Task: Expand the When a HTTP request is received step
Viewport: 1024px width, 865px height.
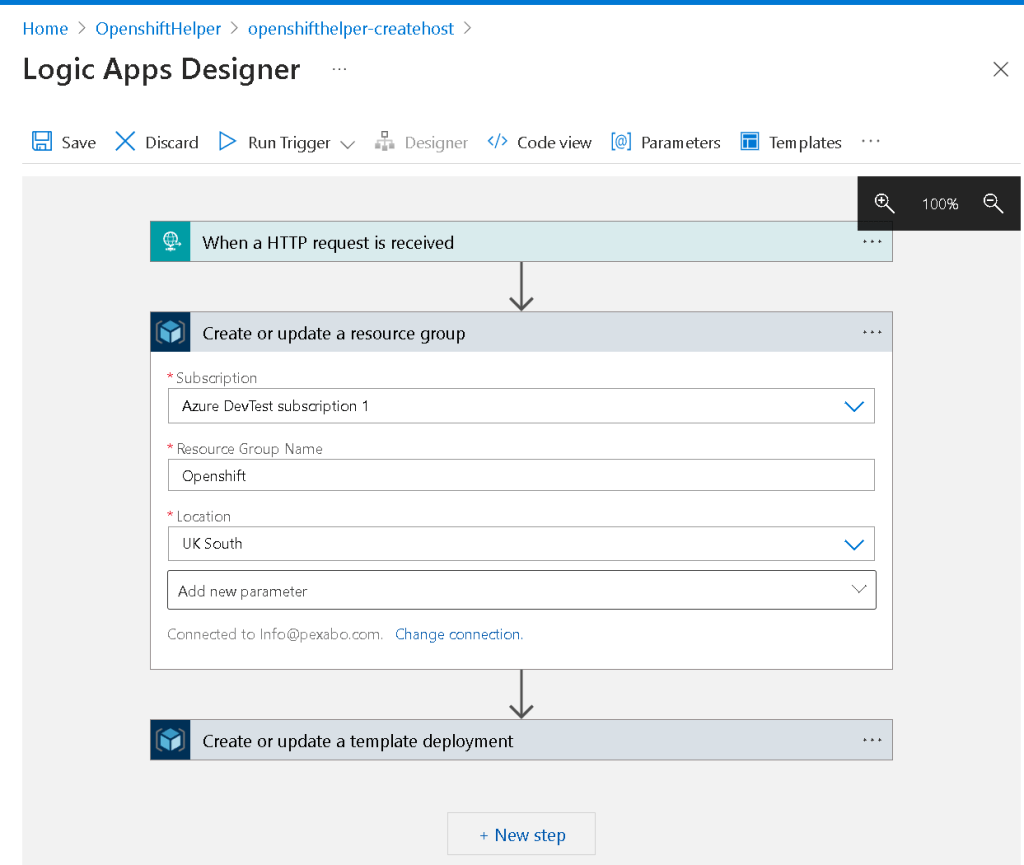Action: point(521,242)
